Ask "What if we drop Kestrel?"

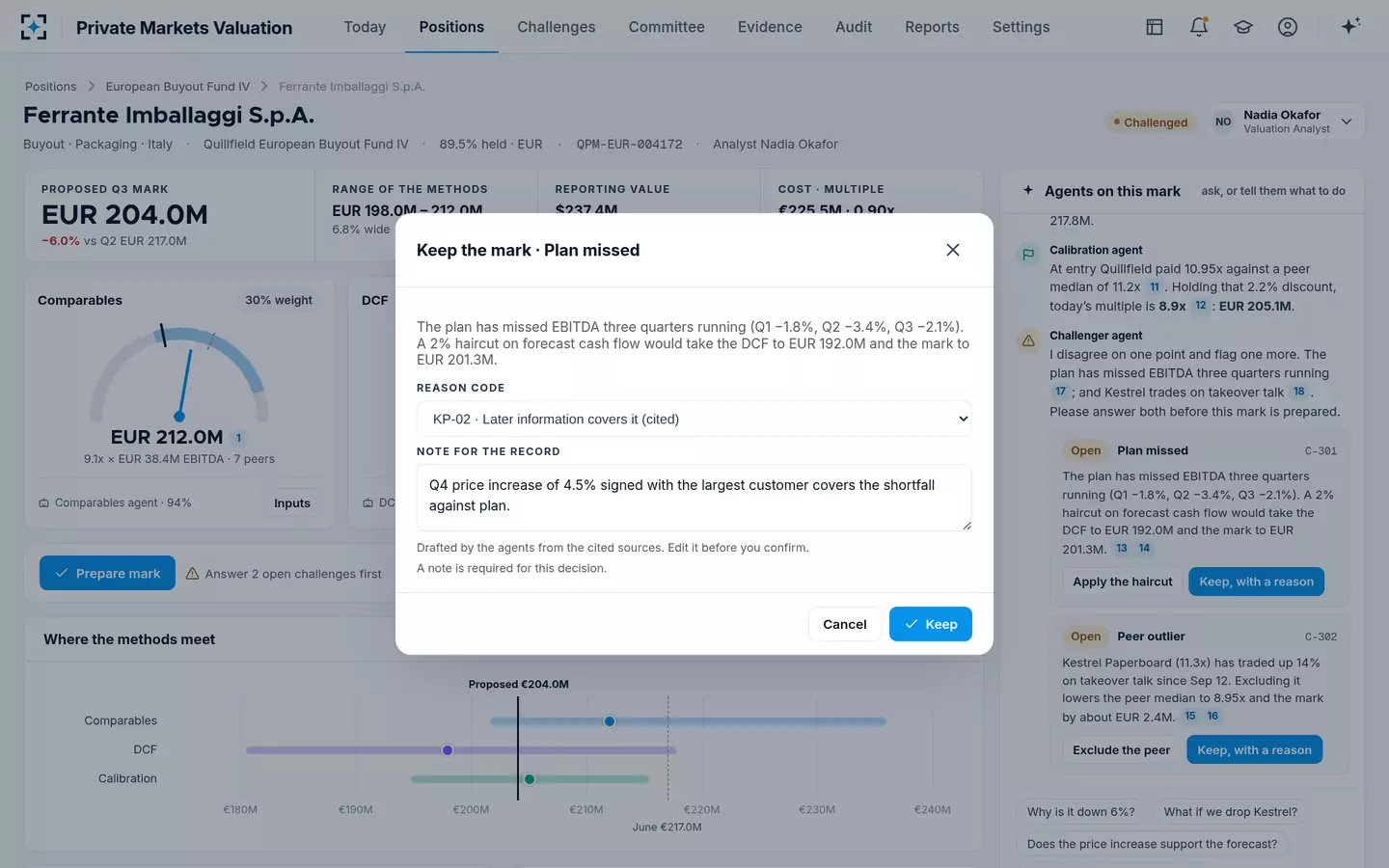click(1231, 812)
